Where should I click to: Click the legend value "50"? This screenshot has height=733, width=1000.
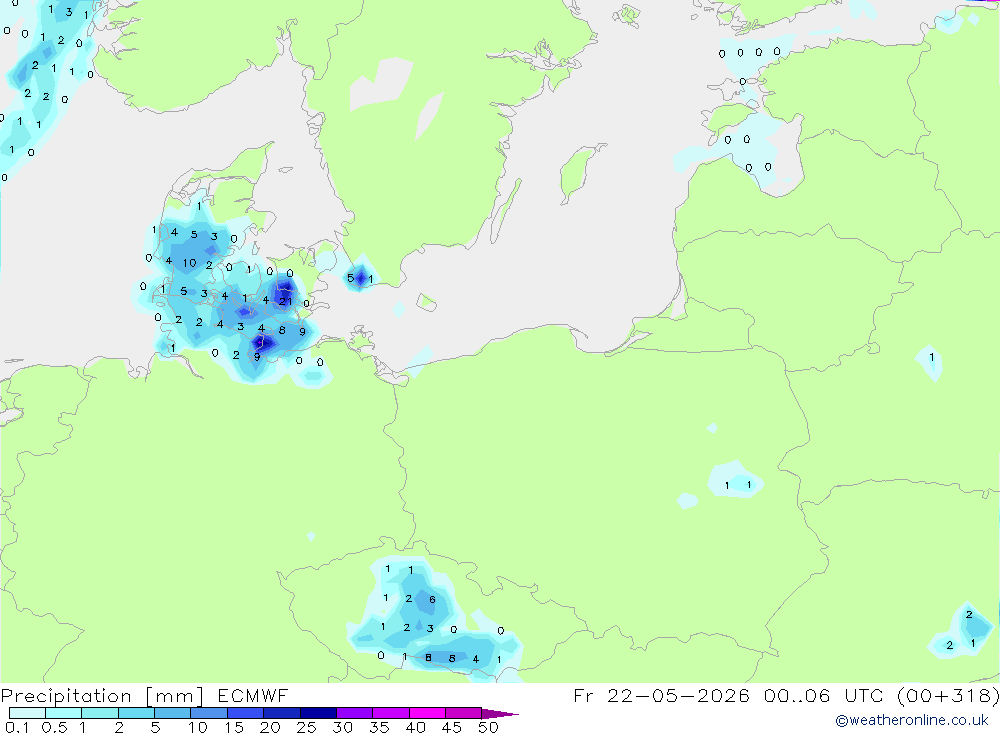[x=488, y=727]
